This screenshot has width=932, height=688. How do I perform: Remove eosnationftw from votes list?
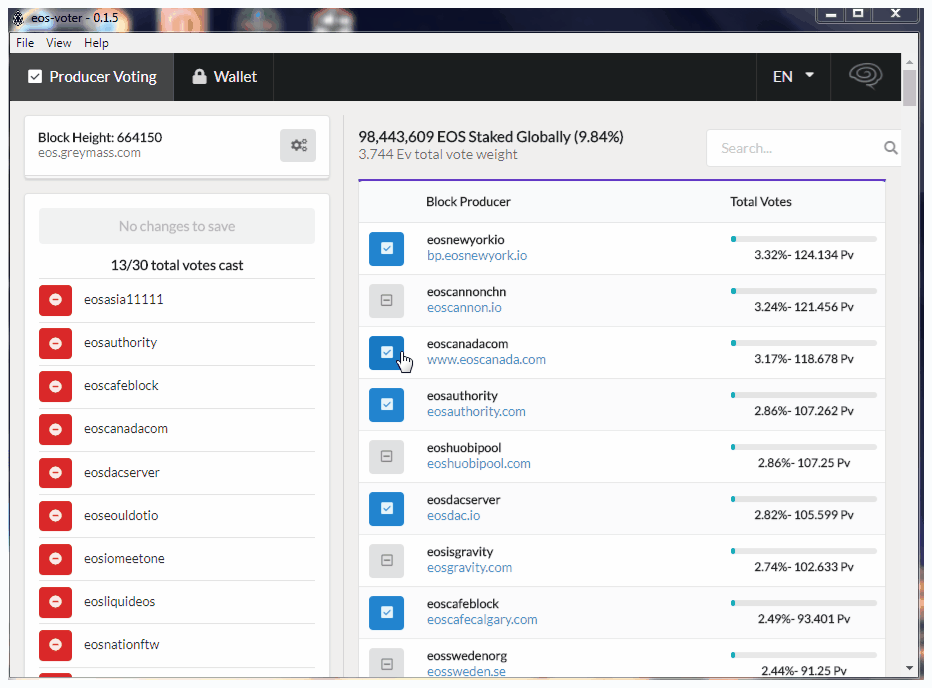(55, 645)
